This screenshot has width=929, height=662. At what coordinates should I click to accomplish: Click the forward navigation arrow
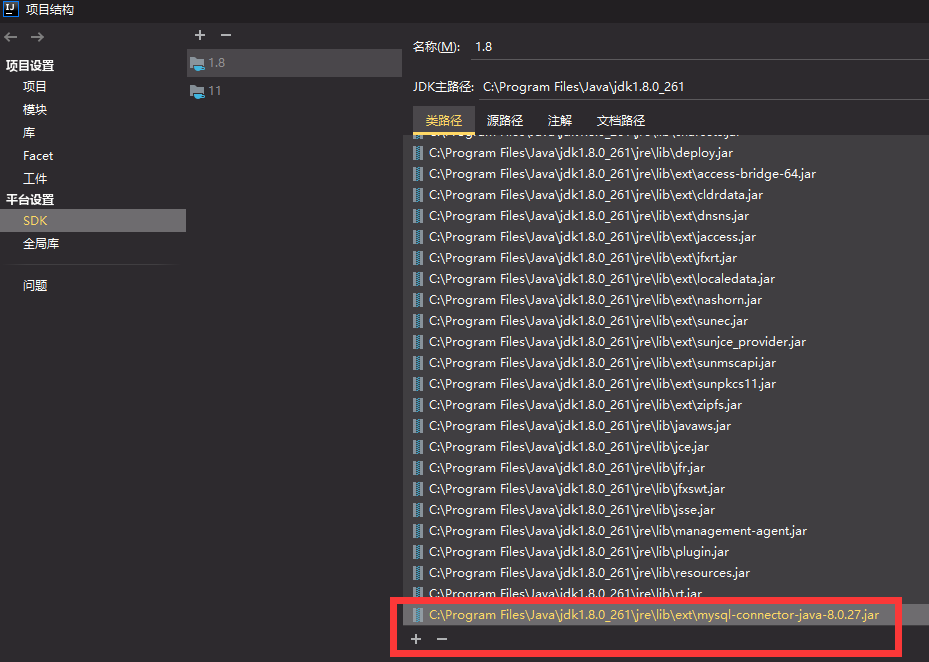click(x=37, y=37)
